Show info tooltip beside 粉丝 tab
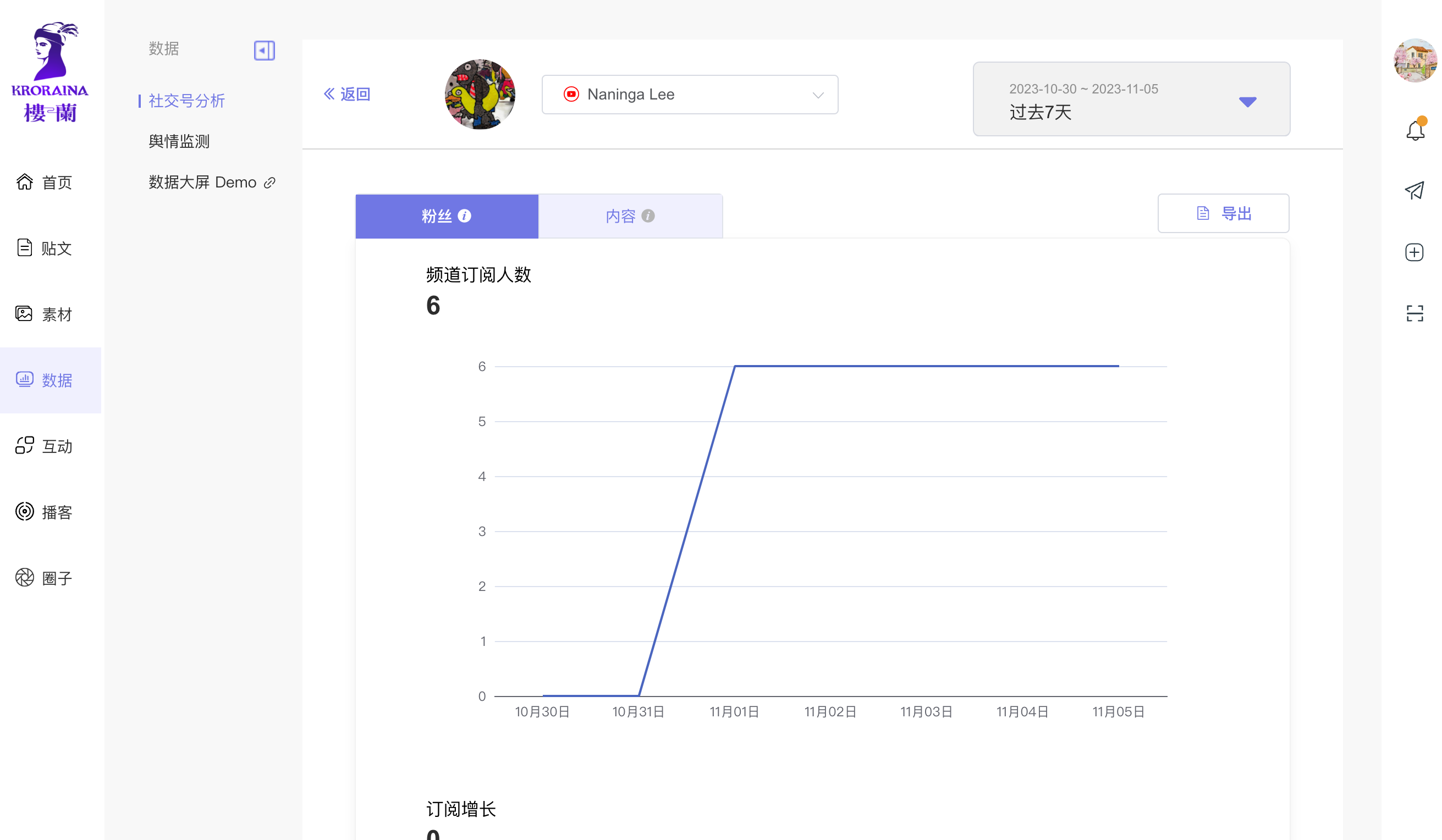 tap(465, 215)
